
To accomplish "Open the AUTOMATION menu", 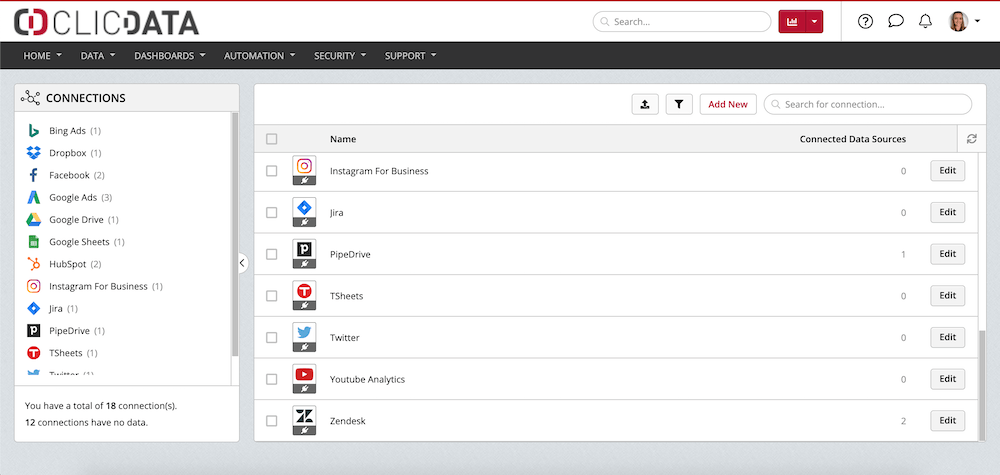I will [x=260, y=55].
